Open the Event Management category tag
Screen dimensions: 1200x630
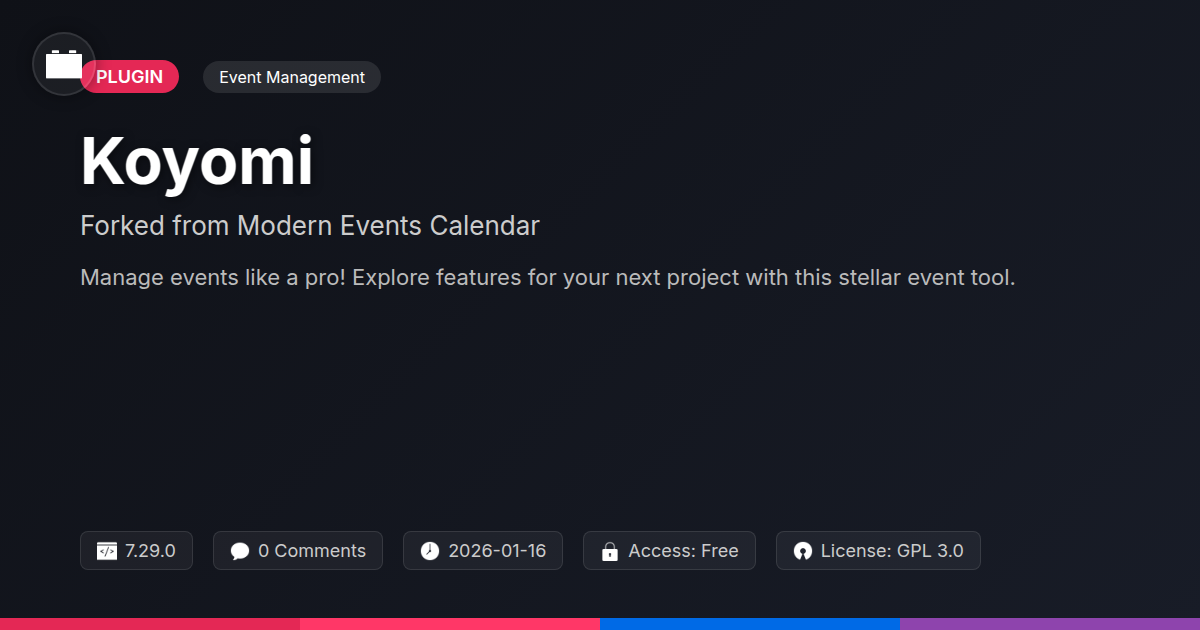[291, 77]
